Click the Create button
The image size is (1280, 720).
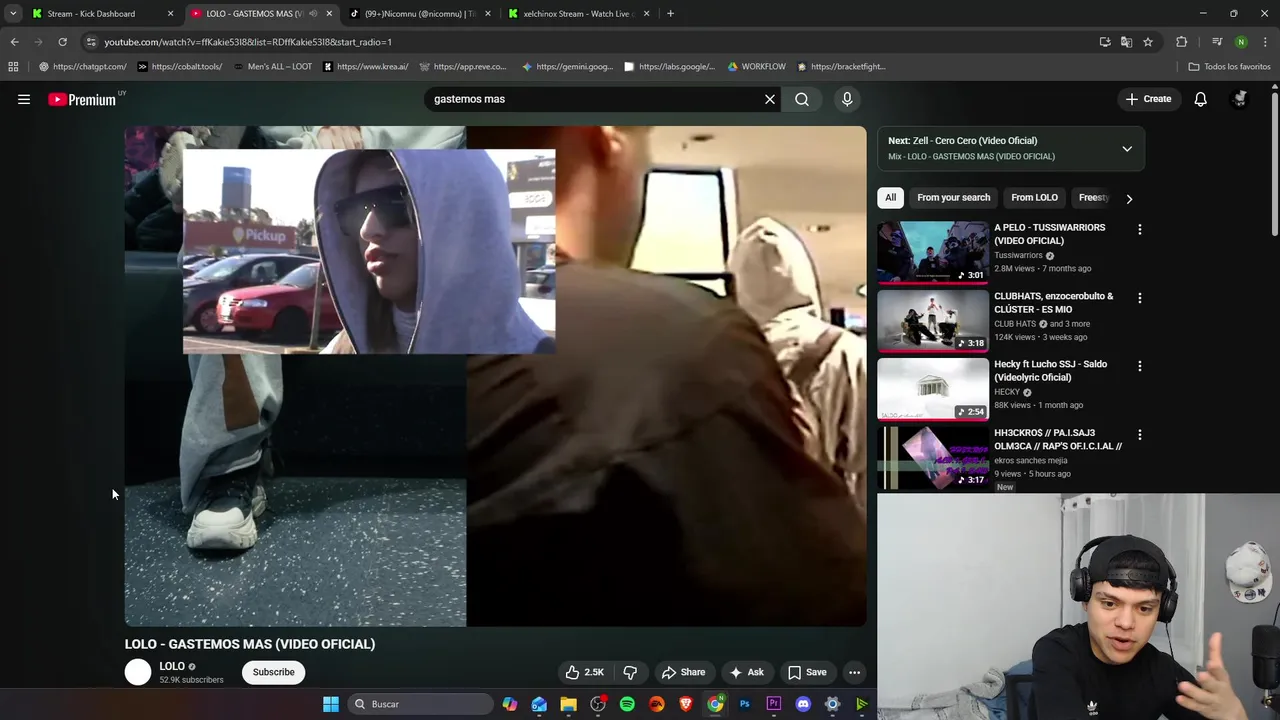[1148, 99]
